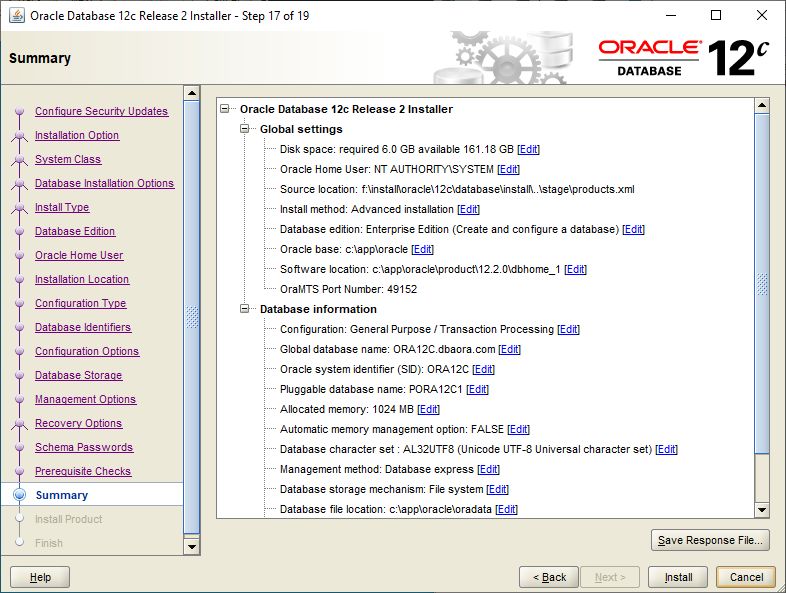Click the summary panel scrollbar thumb
The width and height of the screenshot is (786, 593).
pos(761,284)
